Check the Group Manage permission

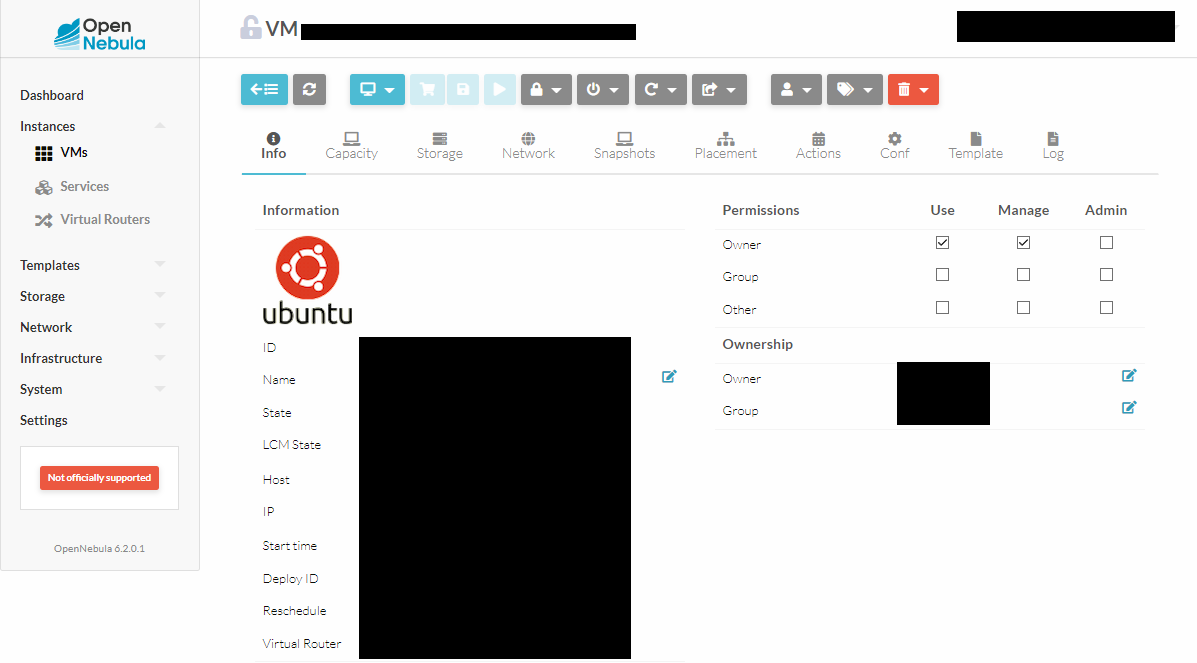(1023, 275)
